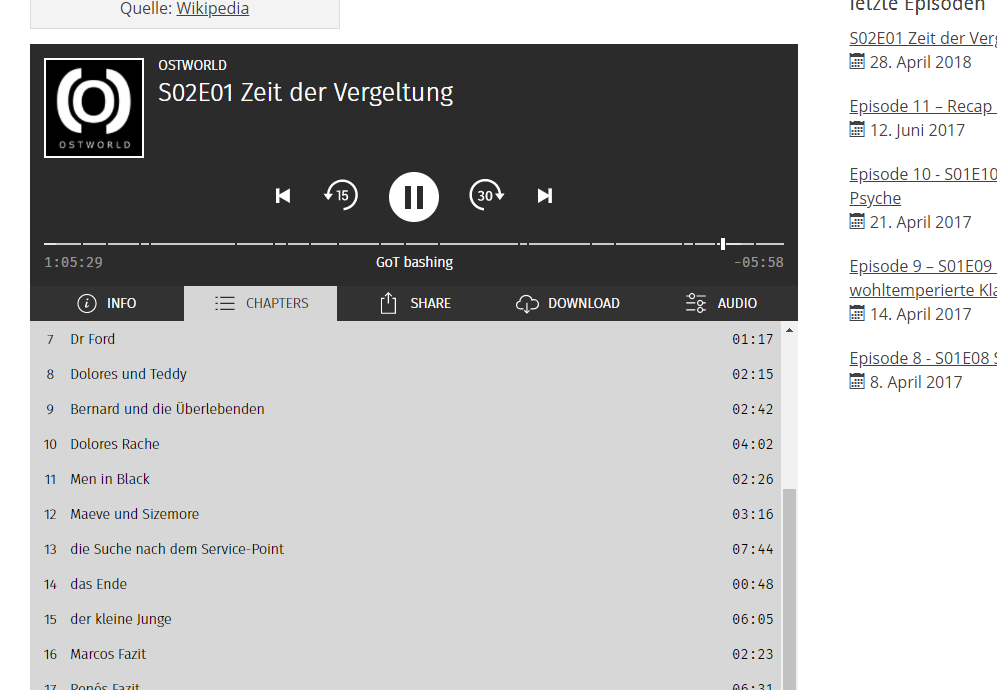Image resolution: width=997 pixels, height=690 pixels.
Task: Play chapter 9 Bernard und die Überlebenden
Action: (406, 409)
